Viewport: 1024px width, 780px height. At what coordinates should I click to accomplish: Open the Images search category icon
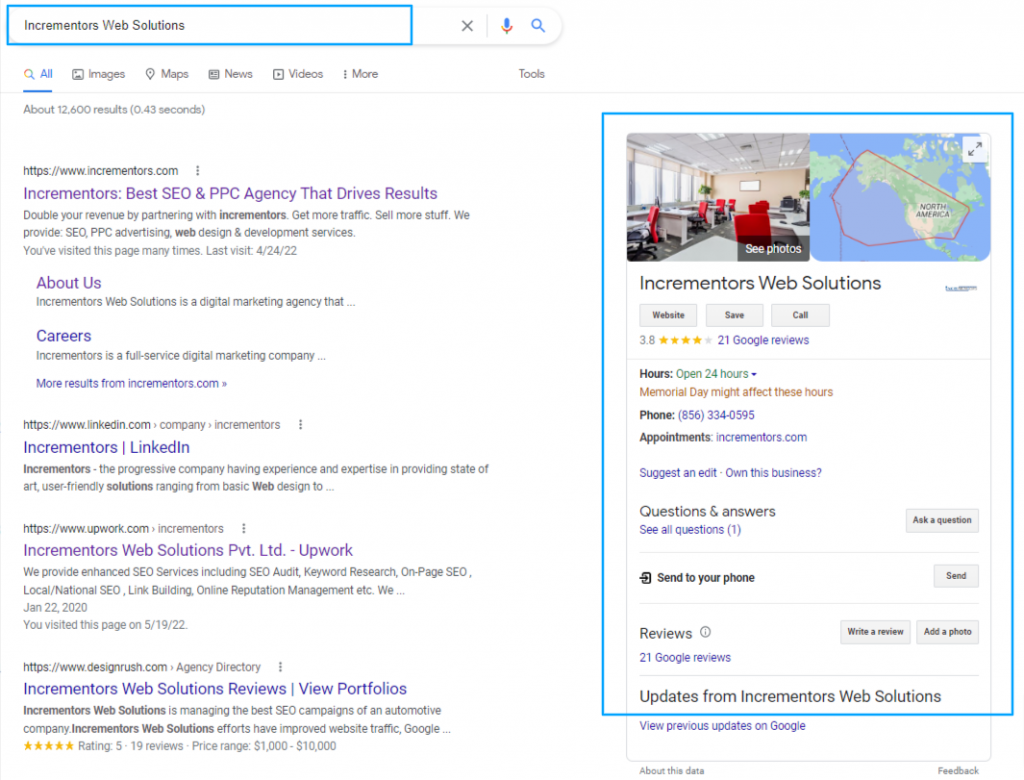pos(76,74)
